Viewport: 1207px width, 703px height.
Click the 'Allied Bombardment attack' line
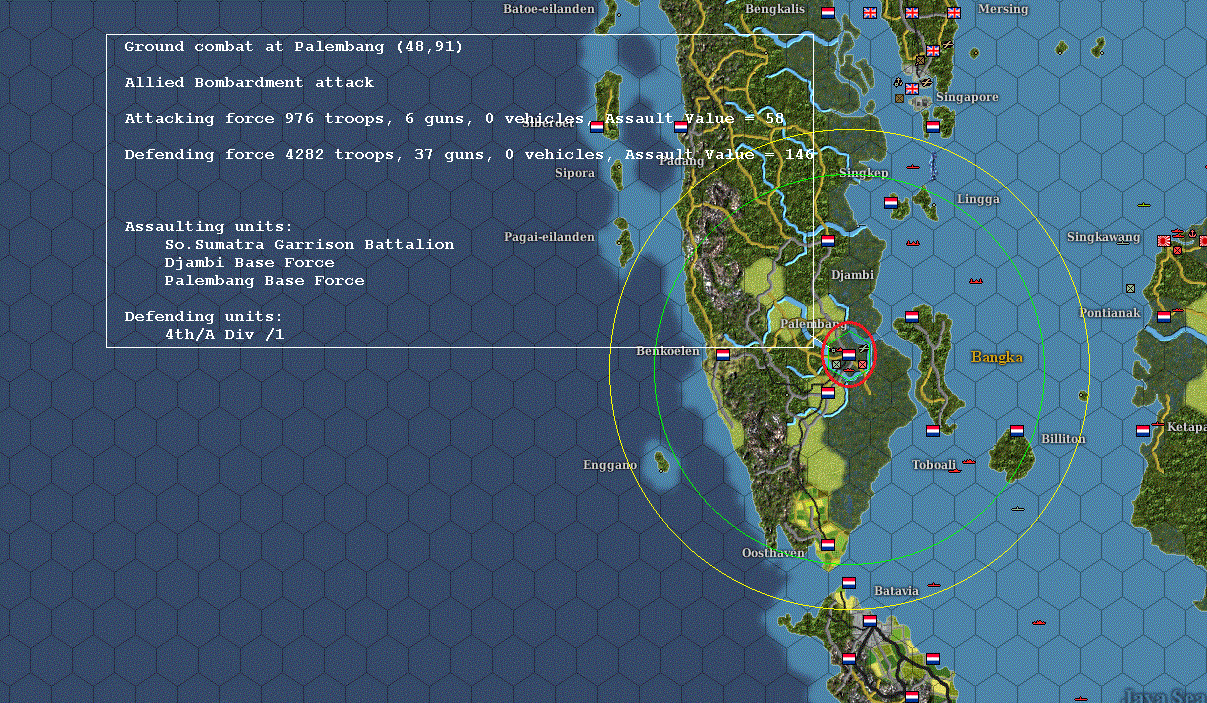249,83
